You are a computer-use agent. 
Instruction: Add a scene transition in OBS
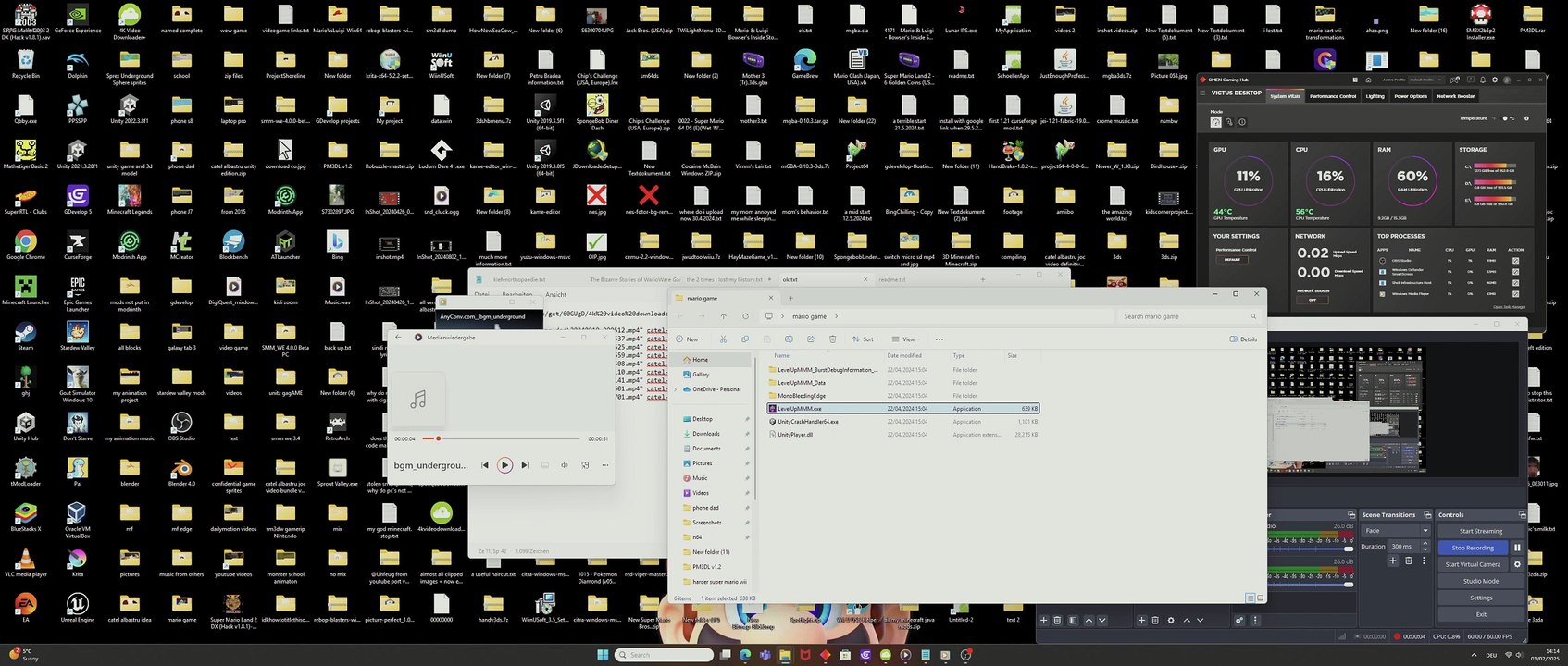coord(1392,561)
